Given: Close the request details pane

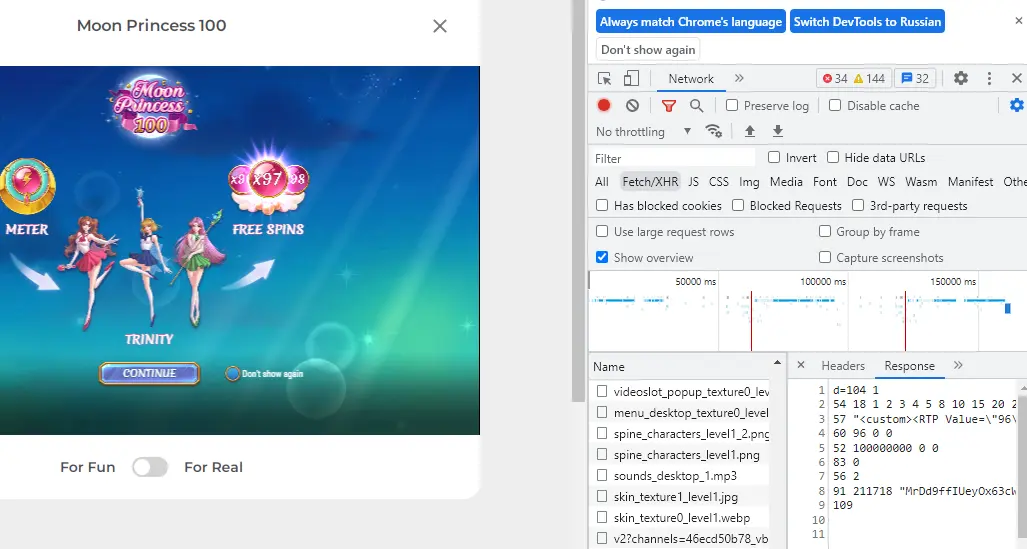Looking at the screenshot, I should [801, 365].
